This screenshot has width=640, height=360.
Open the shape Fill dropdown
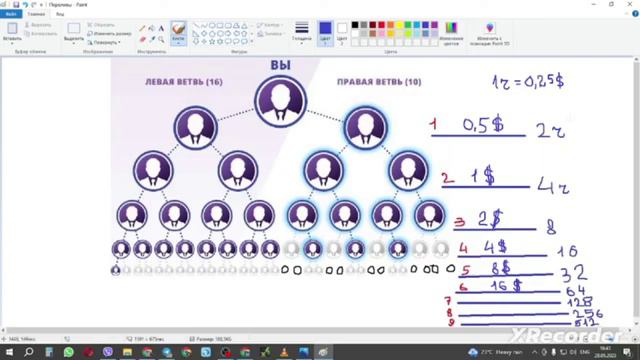[x=271, y=34]
